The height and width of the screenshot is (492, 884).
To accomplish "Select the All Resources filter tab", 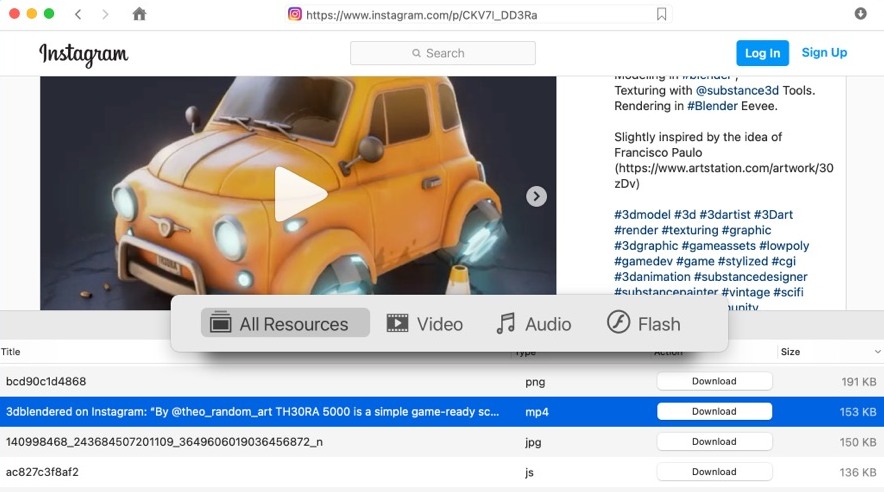I will click(285, 323).
